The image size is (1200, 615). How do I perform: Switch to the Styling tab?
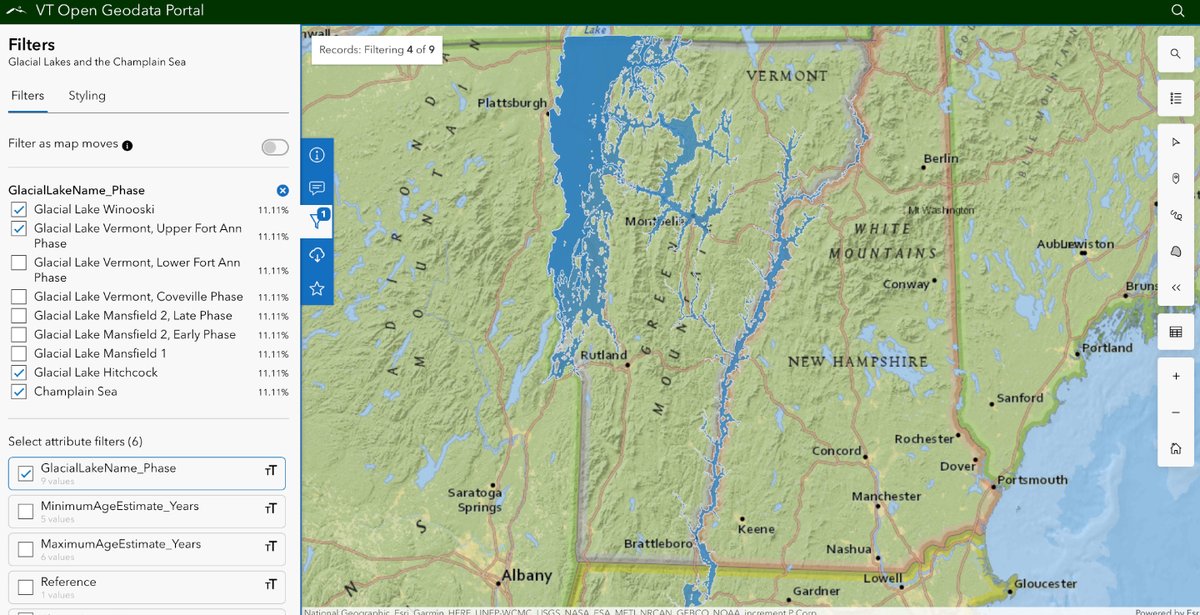click(x=87, y=96)
